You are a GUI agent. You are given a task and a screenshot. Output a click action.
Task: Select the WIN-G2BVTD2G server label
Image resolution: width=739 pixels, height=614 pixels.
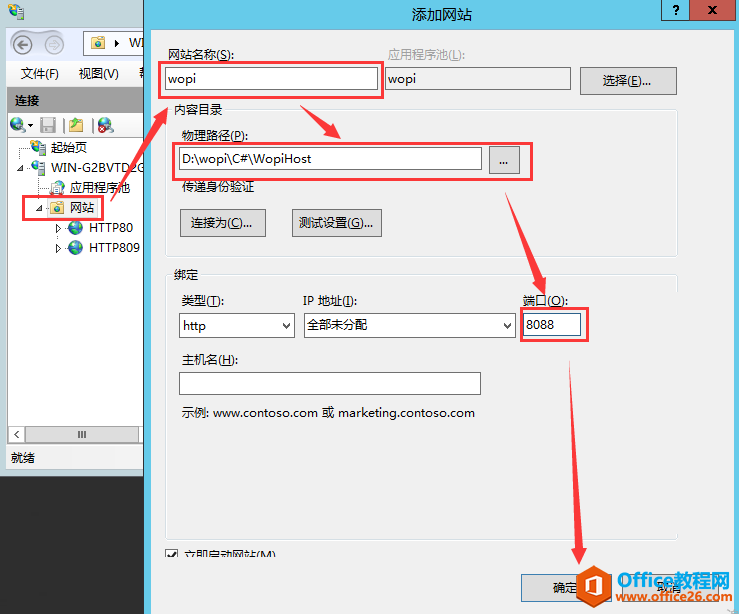(x=97, y=168)
